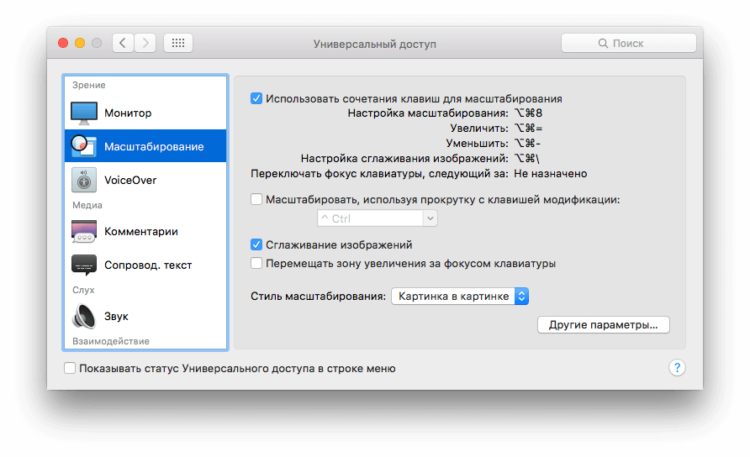750x457 pixels.
Task: Check Перемещать зону увеличения за фокусом клавиатуры
Action: click(x=256, y=263)
